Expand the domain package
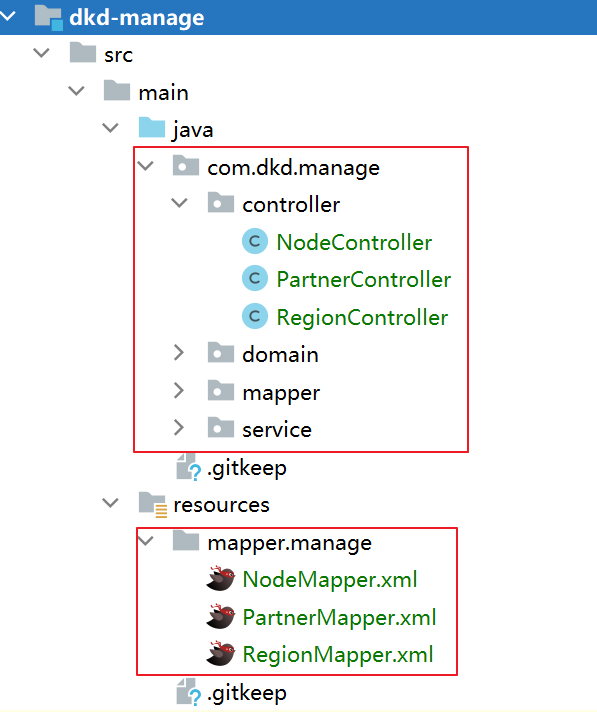This screenshot has width=597, height=712. coord(179,353)
